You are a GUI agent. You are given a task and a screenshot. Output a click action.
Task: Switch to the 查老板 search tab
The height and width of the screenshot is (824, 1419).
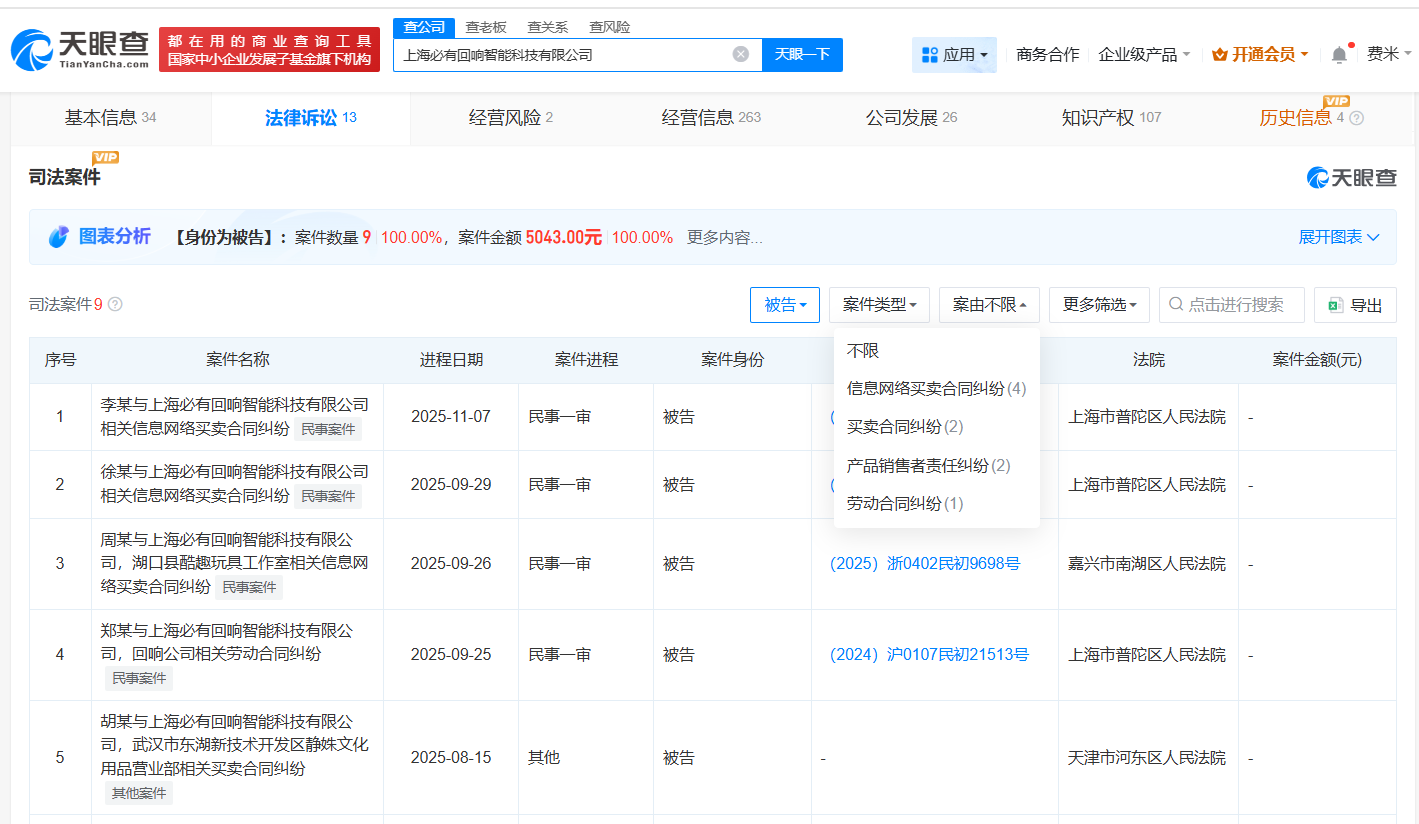point(484,27)
